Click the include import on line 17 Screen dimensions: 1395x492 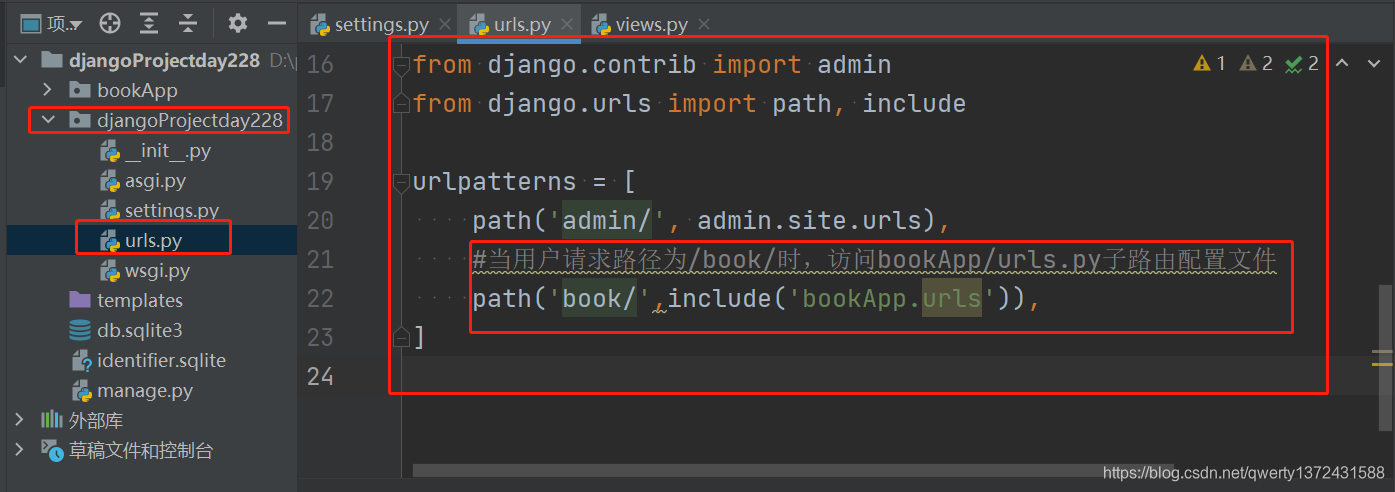914,103
